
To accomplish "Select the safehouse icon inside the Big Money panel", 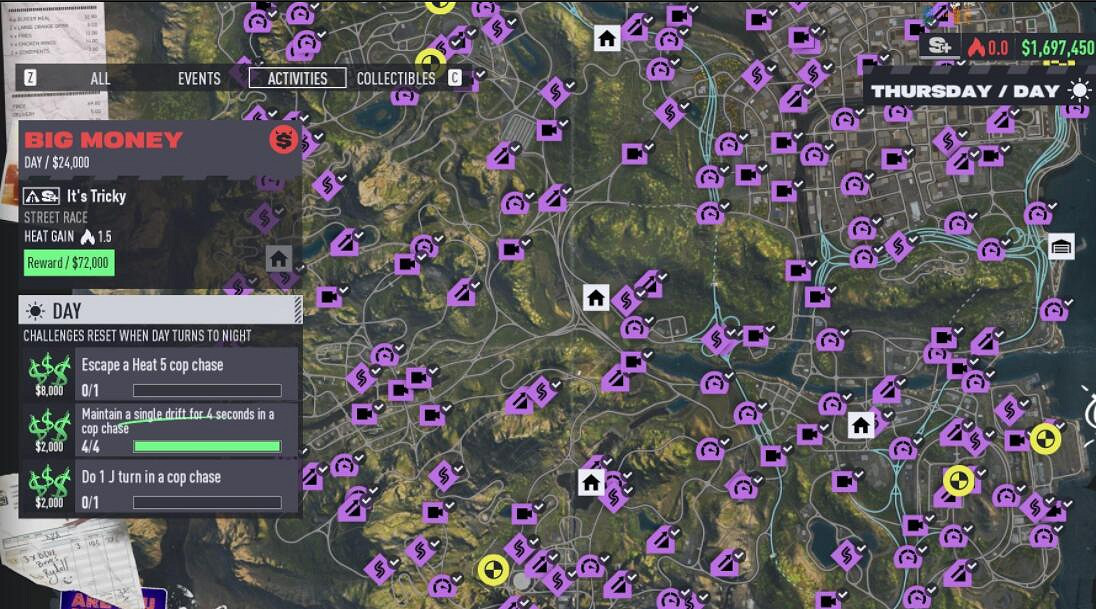I will 279,258.
